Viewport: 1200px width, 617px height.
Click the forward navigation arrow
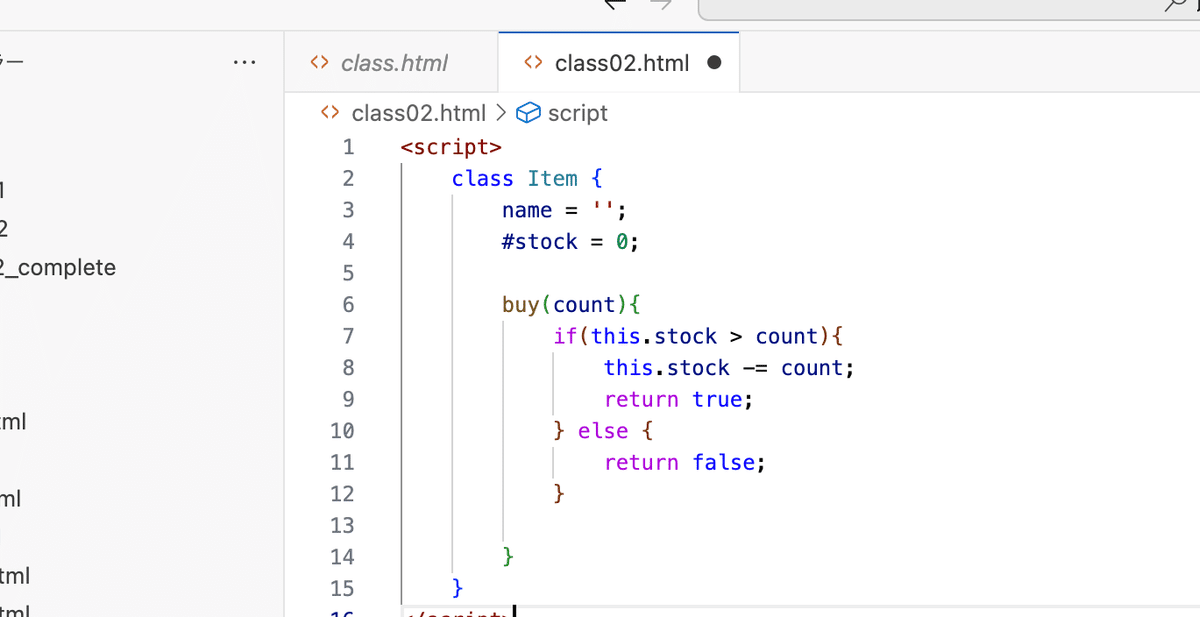point(660,6)
